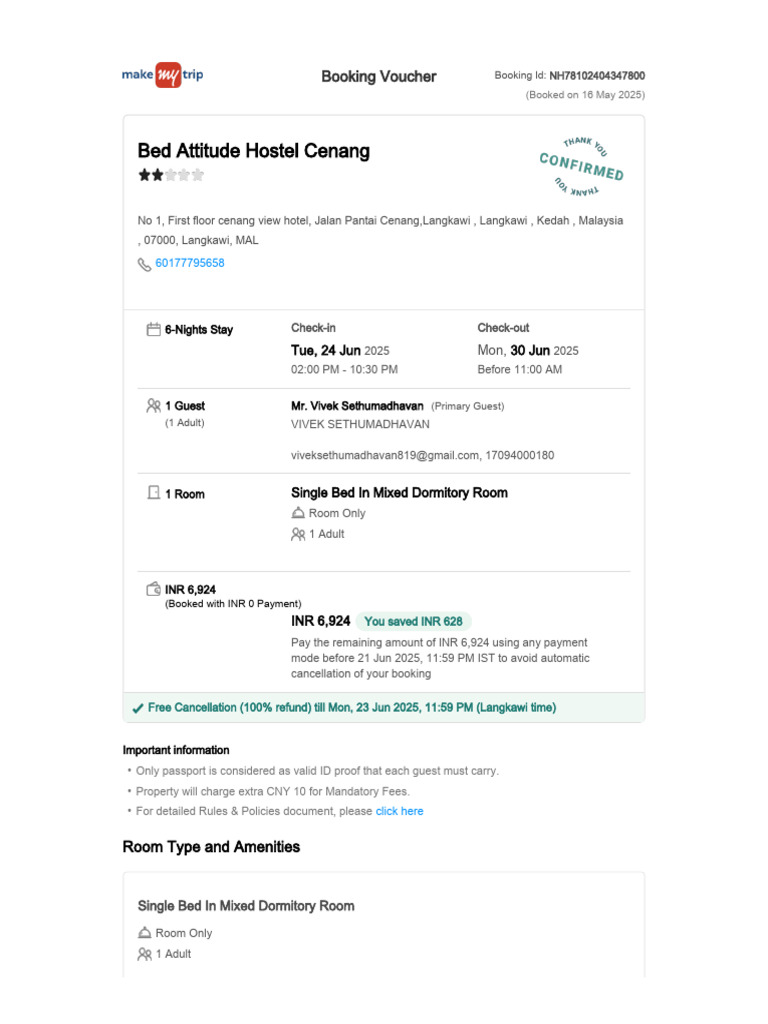The width and height of the screenshot is (768, 1024).
Task: Click the phone icon beside hotel number
Action: click(x=144, y=264)
